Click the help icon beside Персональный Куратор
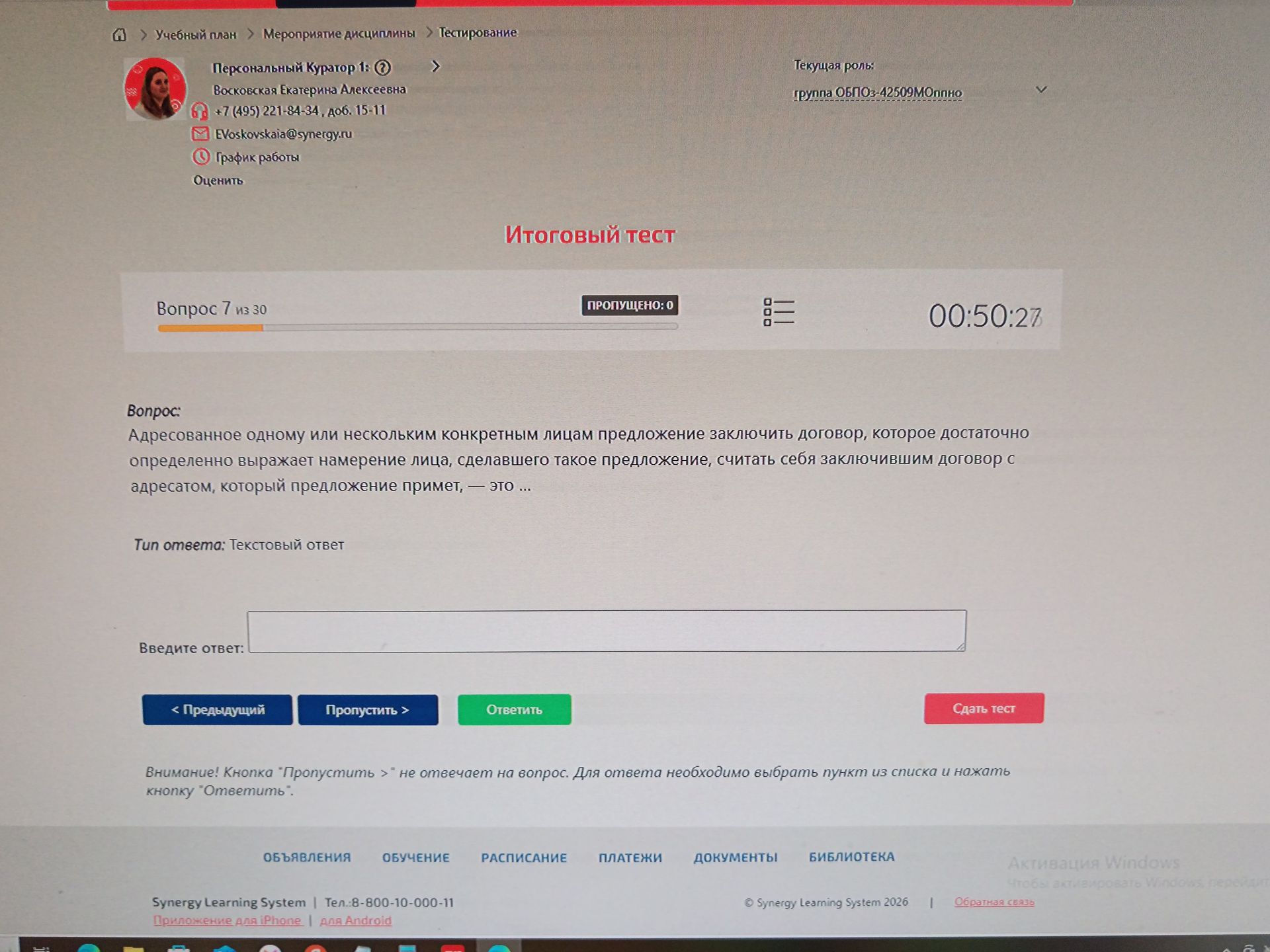Image resolution: width=1270 pixels, height=952 pixels. click(382, 67)
